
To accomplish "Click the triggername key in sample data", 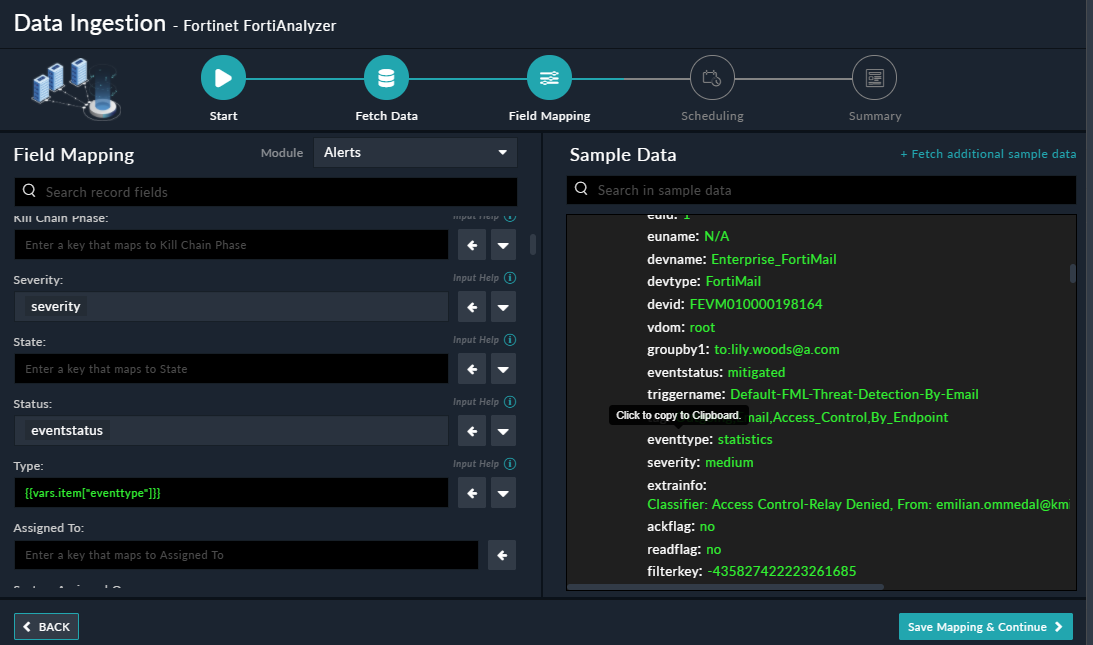I will click(x=686, y=394).
